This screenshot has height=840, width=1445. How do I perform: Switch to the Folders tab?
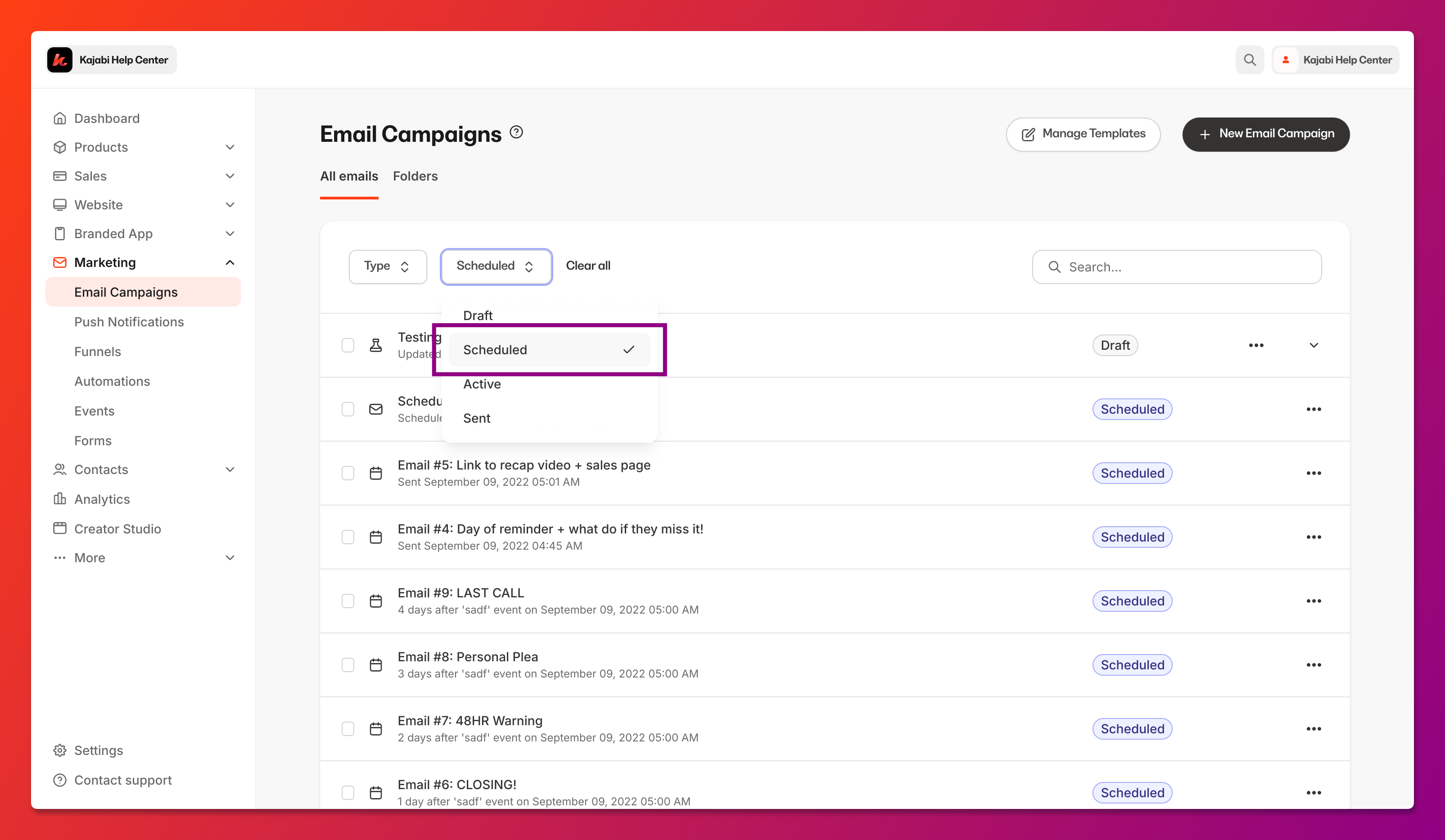pyautogui.click(x=415, y=176)
